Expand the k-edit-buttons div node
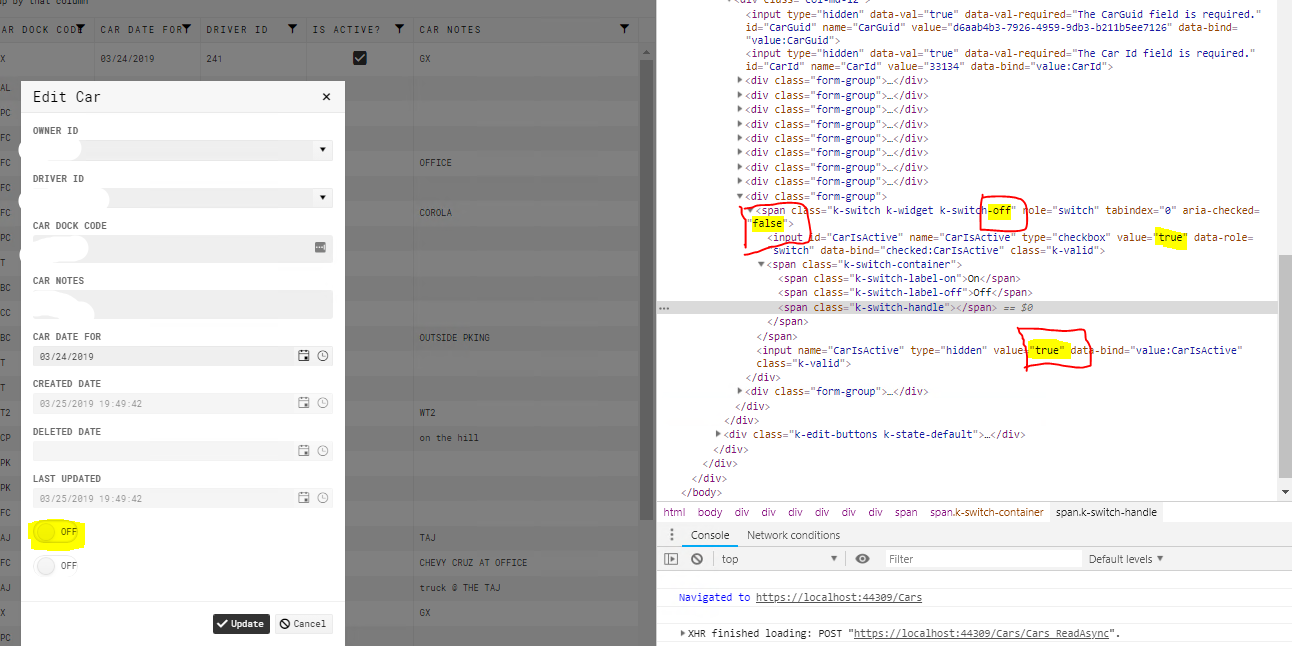The image size is (1292, 646). pos(719,434)
